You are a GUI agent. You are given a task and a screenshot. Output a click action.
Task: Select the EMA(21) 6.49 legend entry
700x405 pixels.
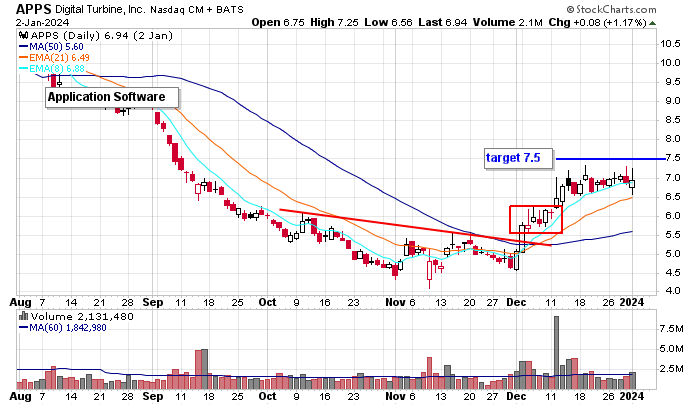54,58
